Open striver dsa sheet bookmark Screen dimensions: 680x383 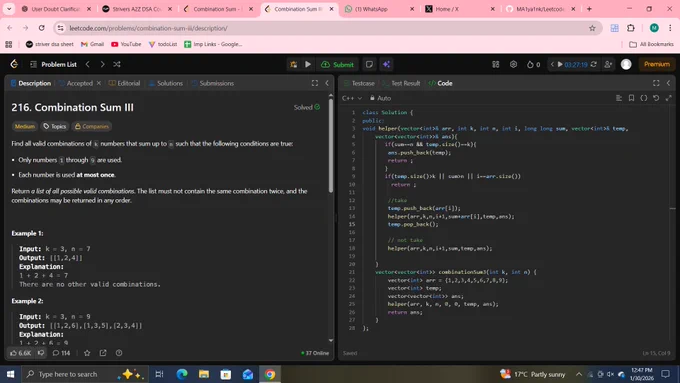click(49, 44)
